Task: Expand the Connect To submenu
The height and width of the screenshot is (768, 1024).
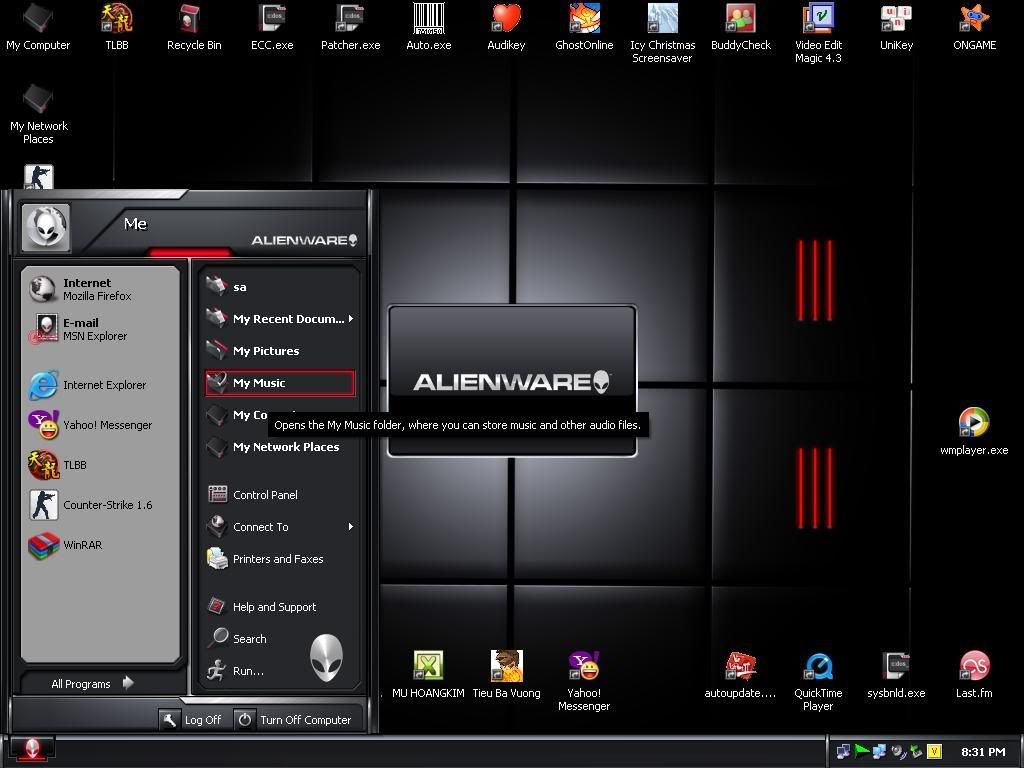Action: (x=280, y=527)
